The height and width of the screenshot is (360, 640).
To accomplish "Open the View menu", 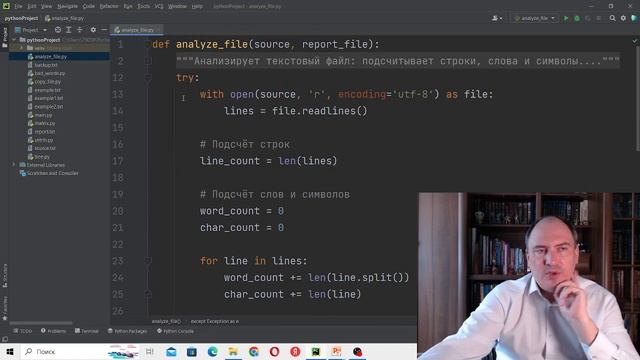I will (x=47, y=6).
